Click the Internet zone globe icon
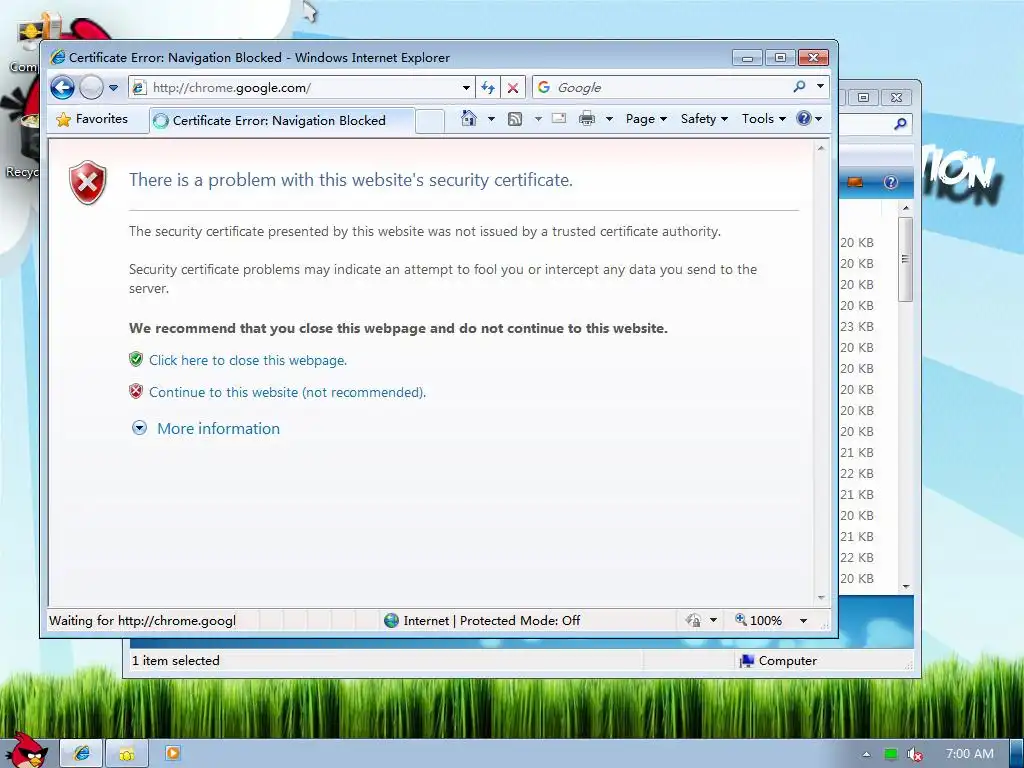The height and width of the screenshot is (768, 1024). pos(391,620)
